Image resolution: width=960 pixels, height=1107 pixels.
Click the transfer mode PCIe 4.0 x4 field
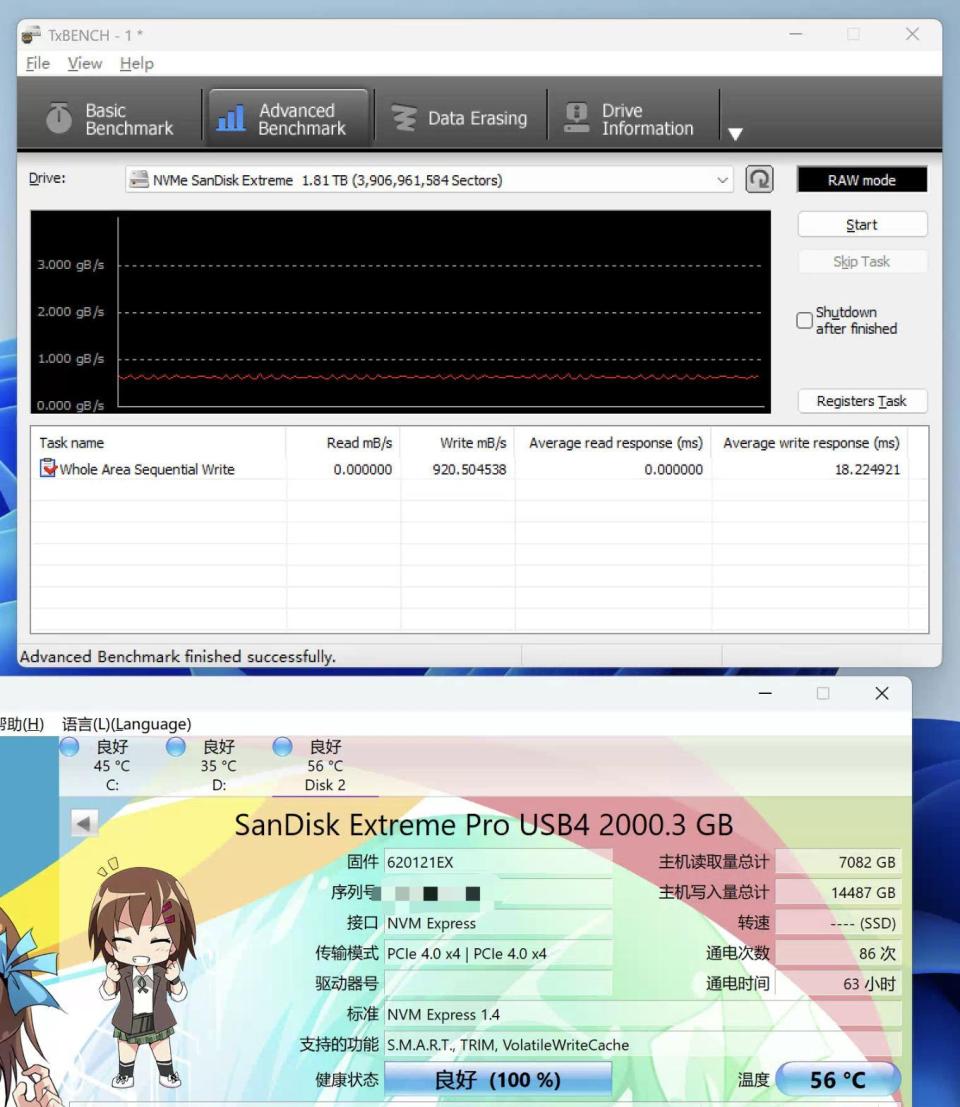[498, 953]
